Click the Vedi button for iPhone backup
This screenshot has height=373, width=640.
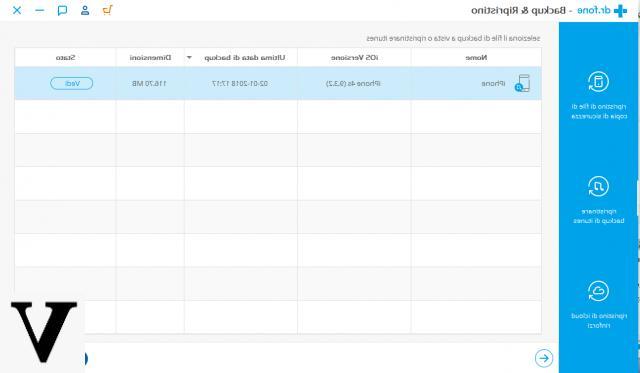71,83
